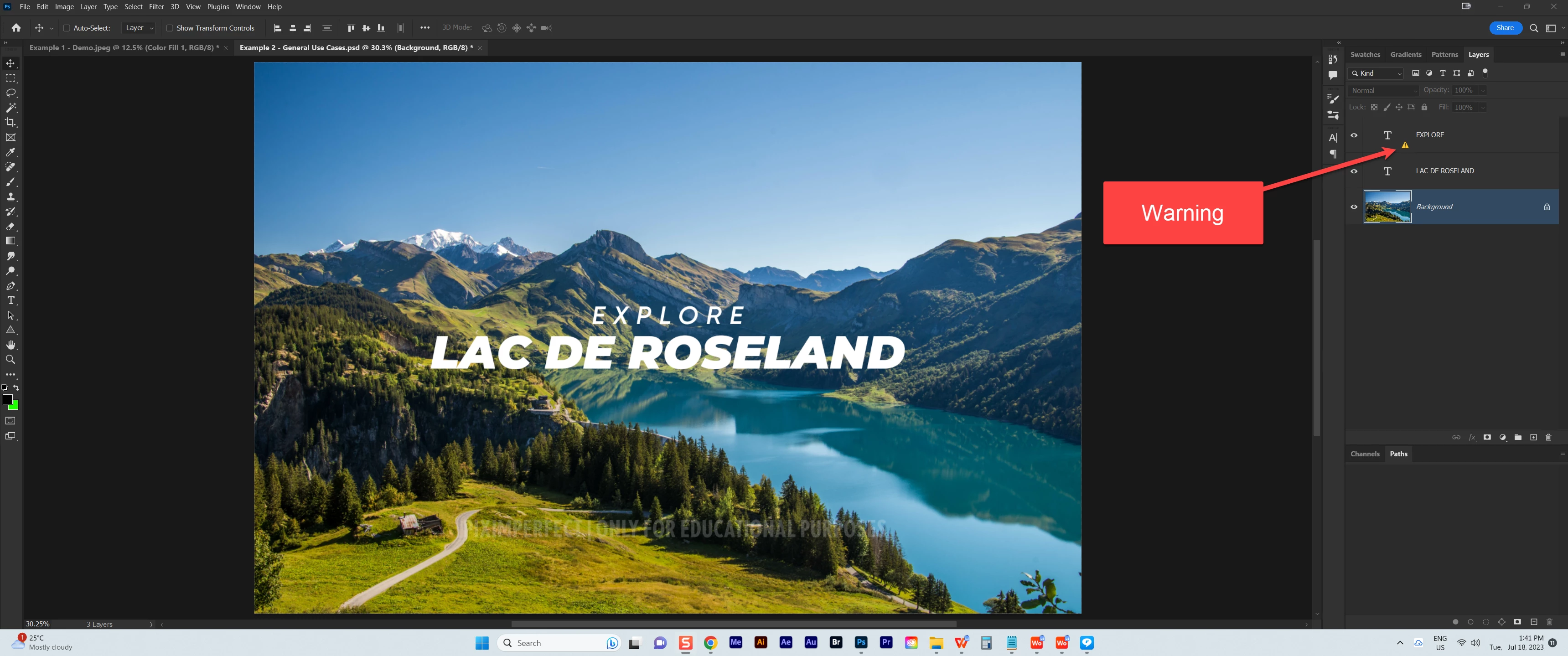Select the Lasso tool

(x=10, y=93)
